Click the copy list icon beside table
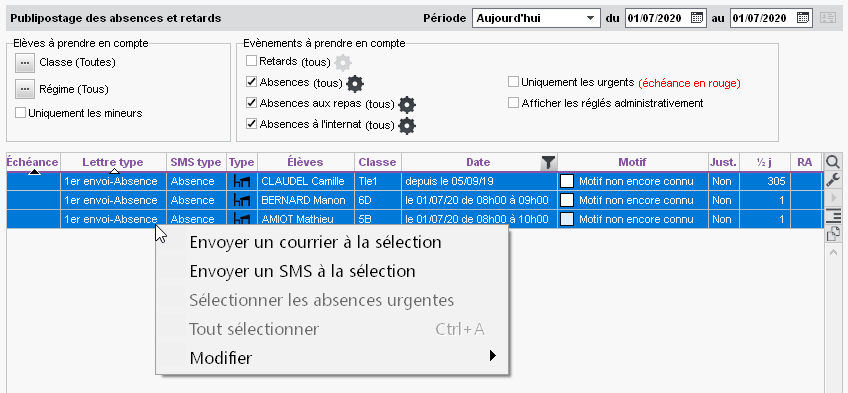 (x=833, y=233)
